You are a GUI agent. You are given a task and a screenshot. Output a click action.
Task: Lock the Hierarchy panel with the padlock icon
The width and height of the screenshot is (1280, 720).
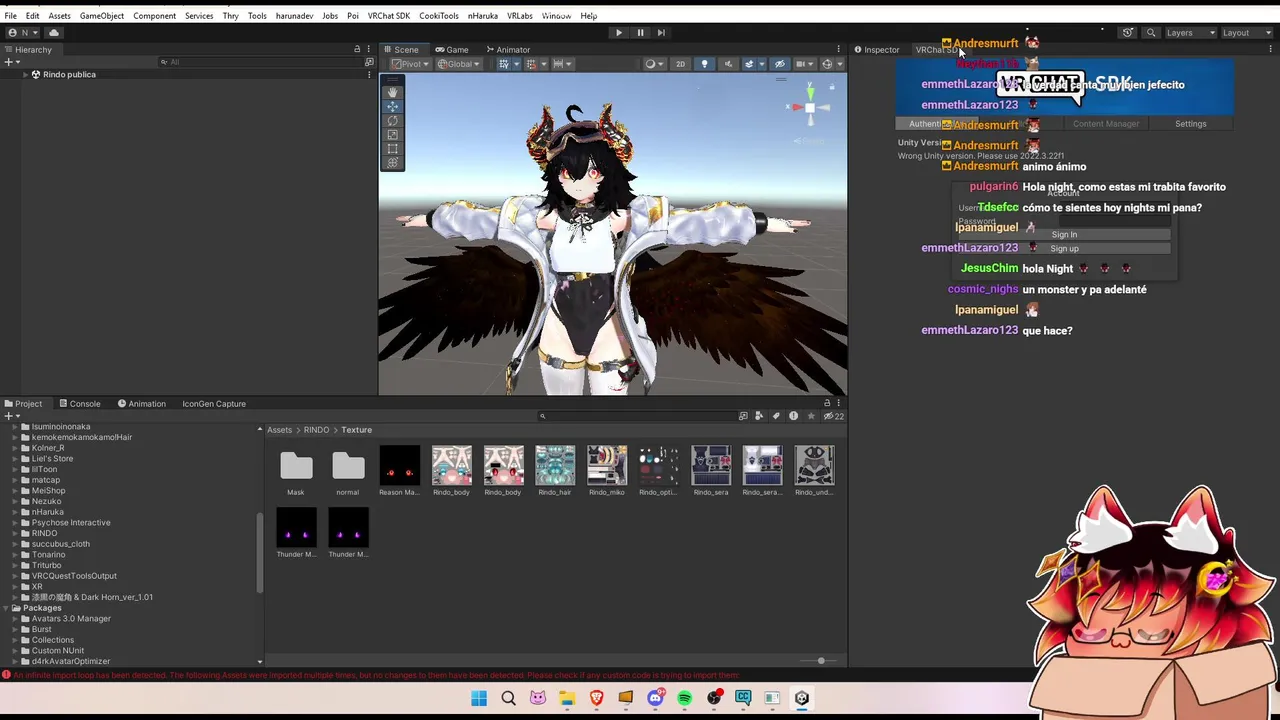357,49
